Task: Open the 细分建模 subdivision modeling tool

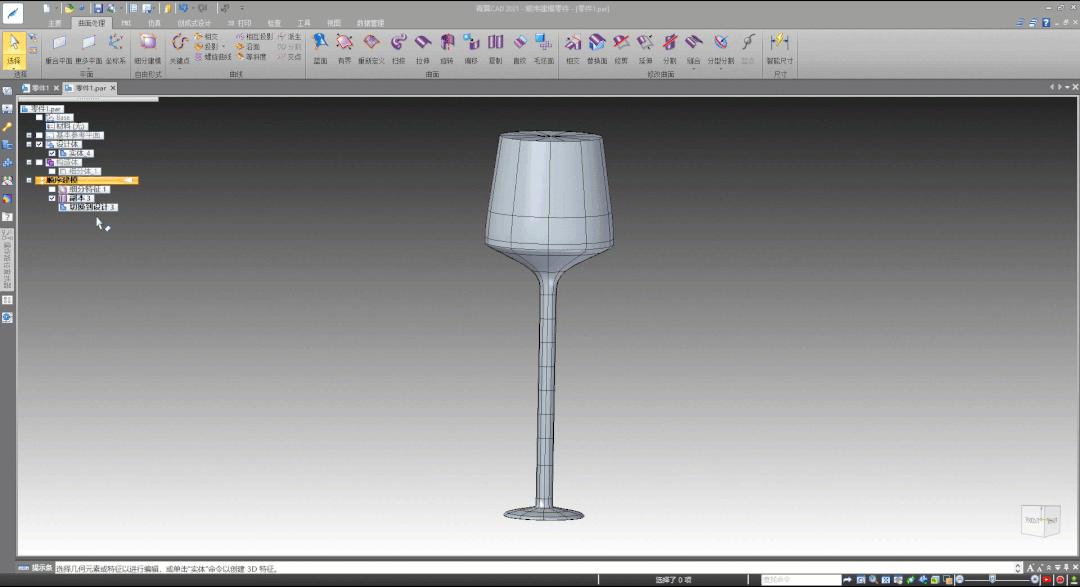Action: (x=147, y=49)
